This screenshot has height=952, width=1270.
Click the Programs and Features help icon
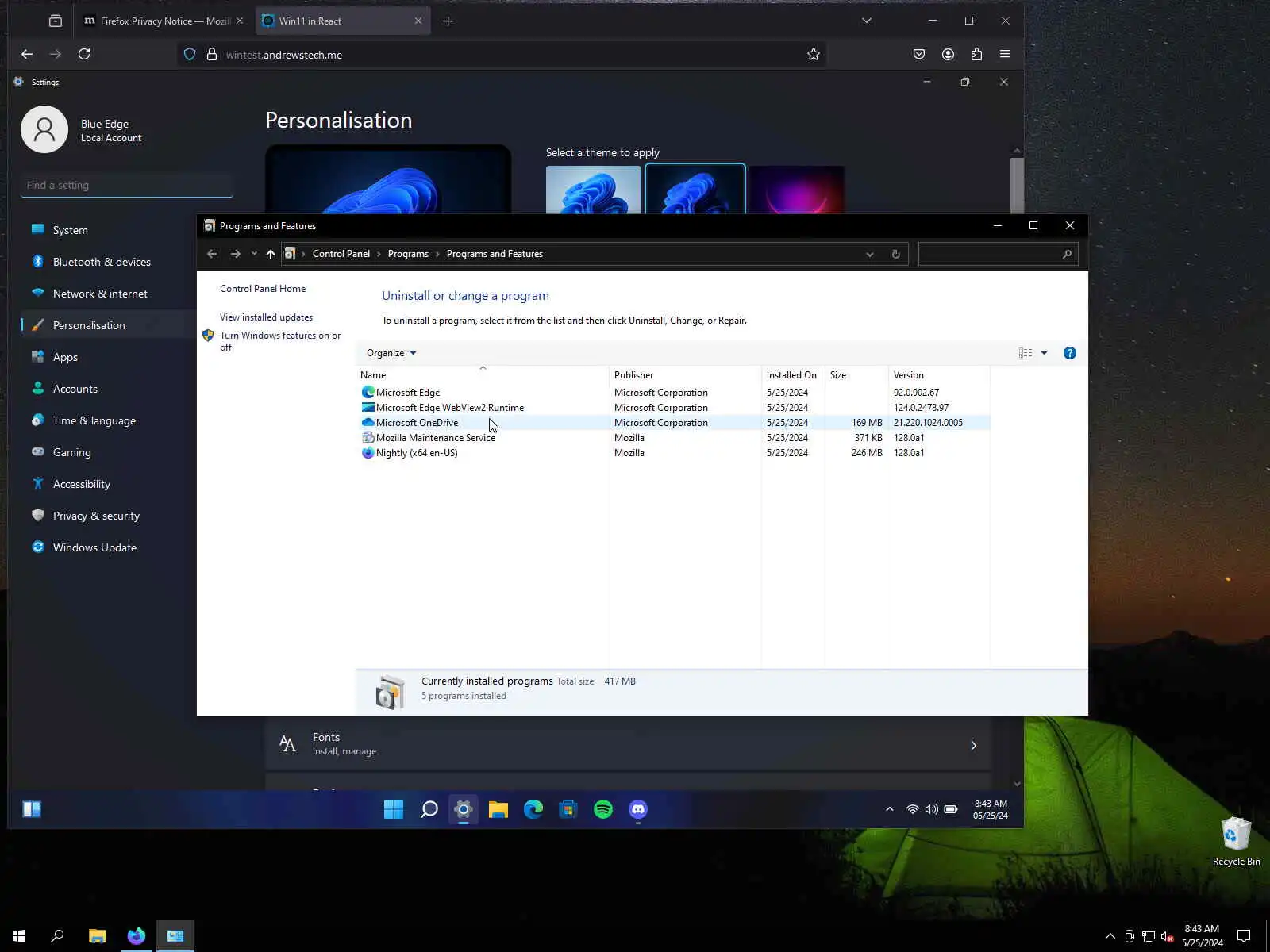coord(1070,353)
